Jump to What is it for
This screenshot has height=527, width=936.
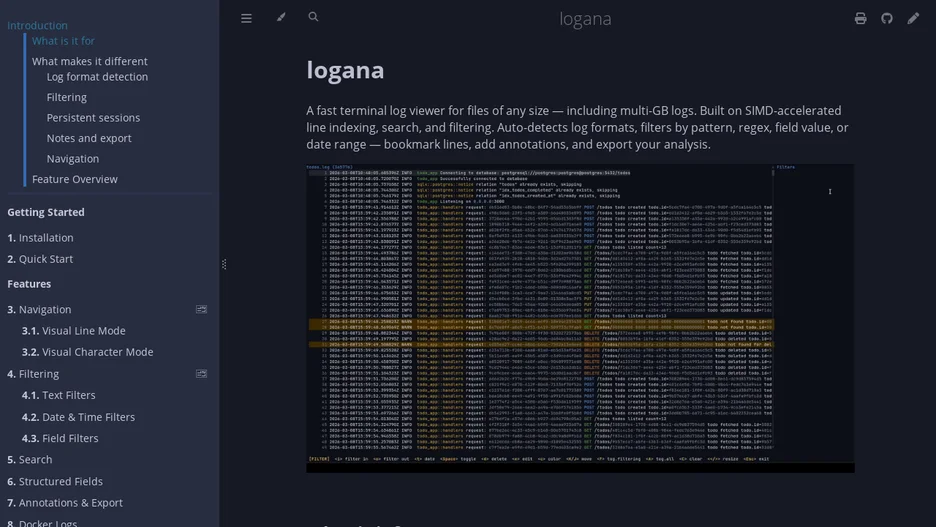point(63,41)
